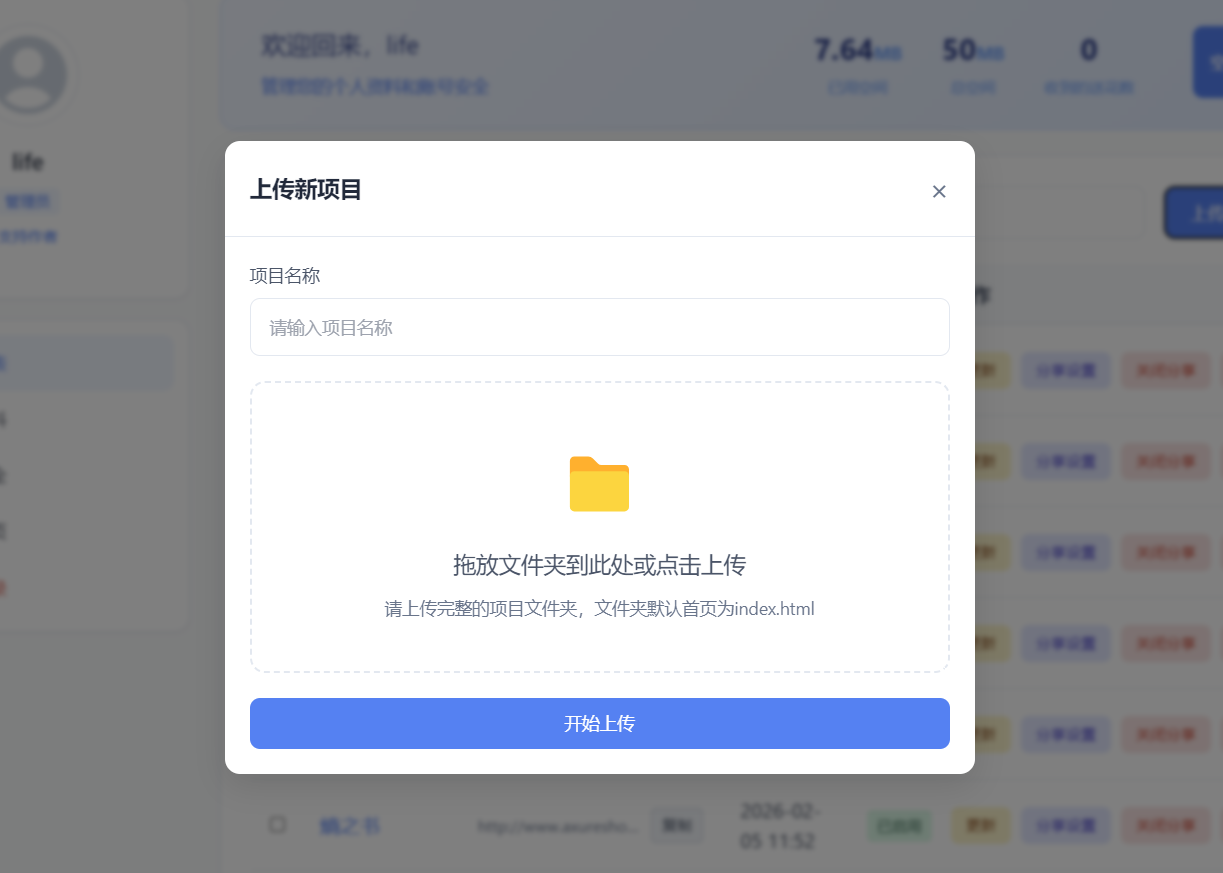Image resolution: width=1223 pixels, height=873 pixels.
Task: Click the blue button in the welcome banner
Action: tap(1208, 62)
